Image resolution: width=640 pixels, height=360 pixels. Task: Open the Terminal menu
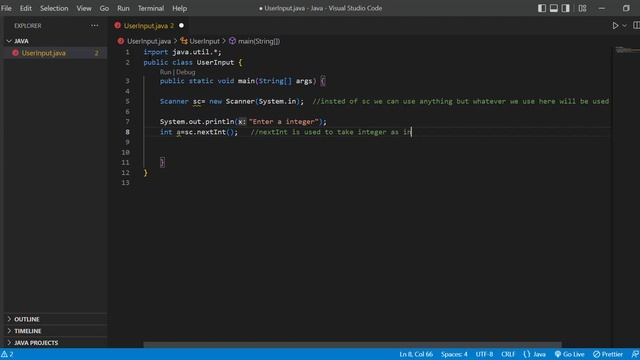pos(151,8)
